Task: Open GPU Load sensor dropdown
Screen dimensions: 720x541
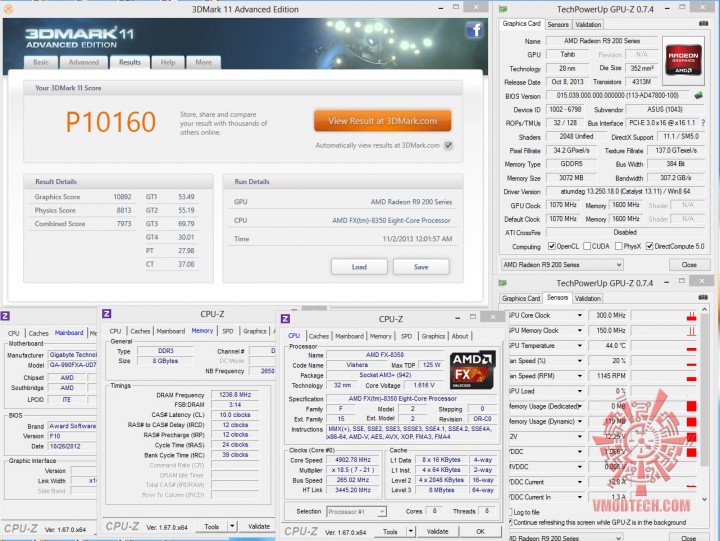Action: click(579, 391)
